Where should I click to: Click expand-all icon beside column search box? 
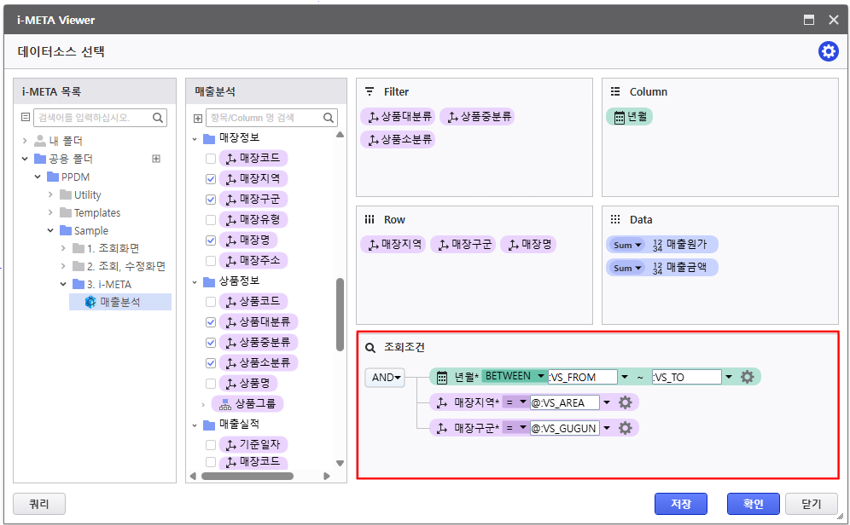[x=198, y=118]
